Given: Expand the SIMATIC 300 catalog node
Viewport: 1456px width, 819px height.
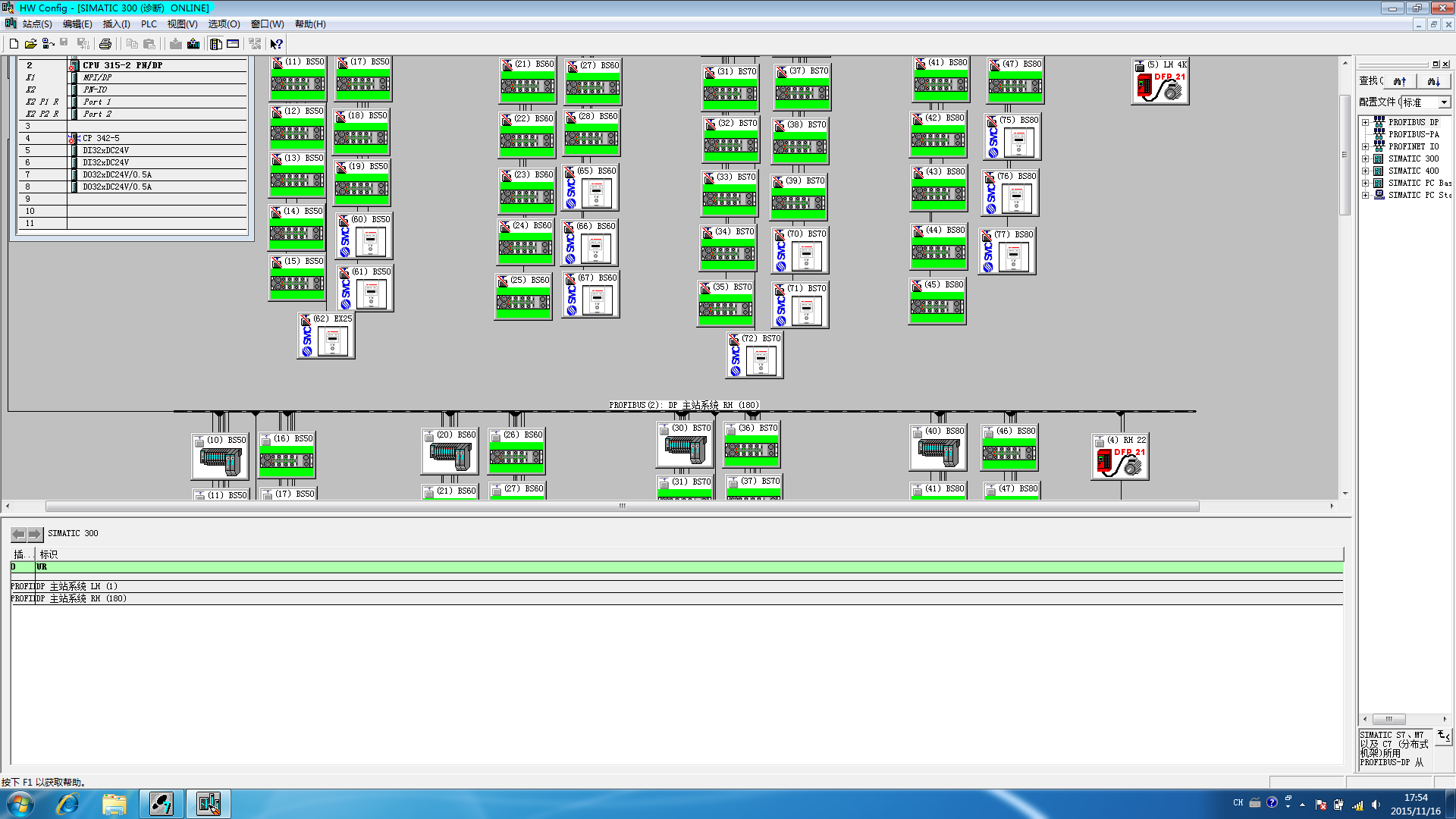Looking at the screenshot, I should [1365, 159].
